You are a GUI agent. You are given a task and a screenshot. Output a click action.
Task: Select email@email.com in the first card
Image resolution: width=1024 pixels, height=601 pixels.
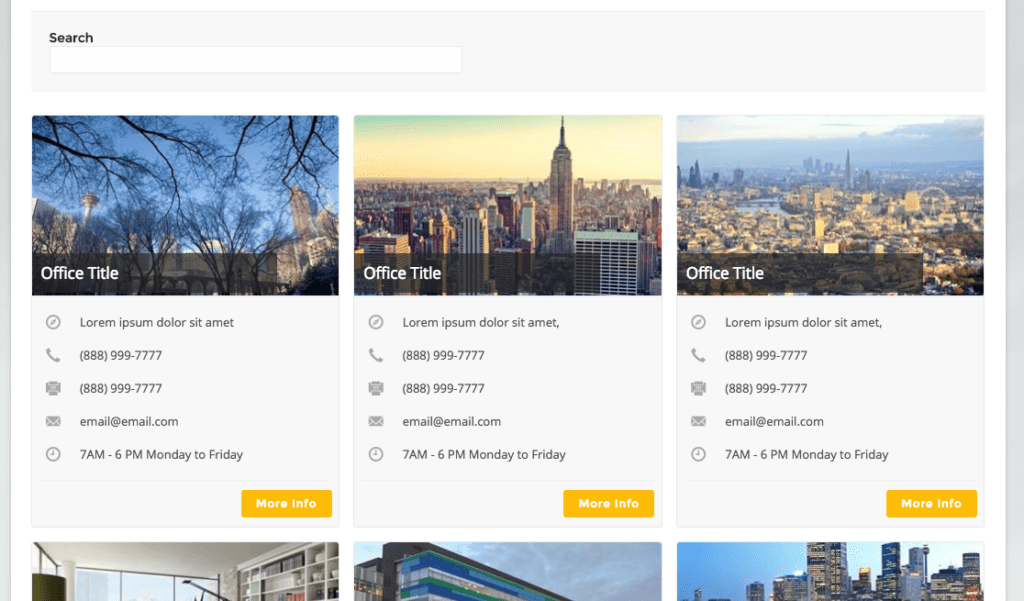tap(129, 421)
